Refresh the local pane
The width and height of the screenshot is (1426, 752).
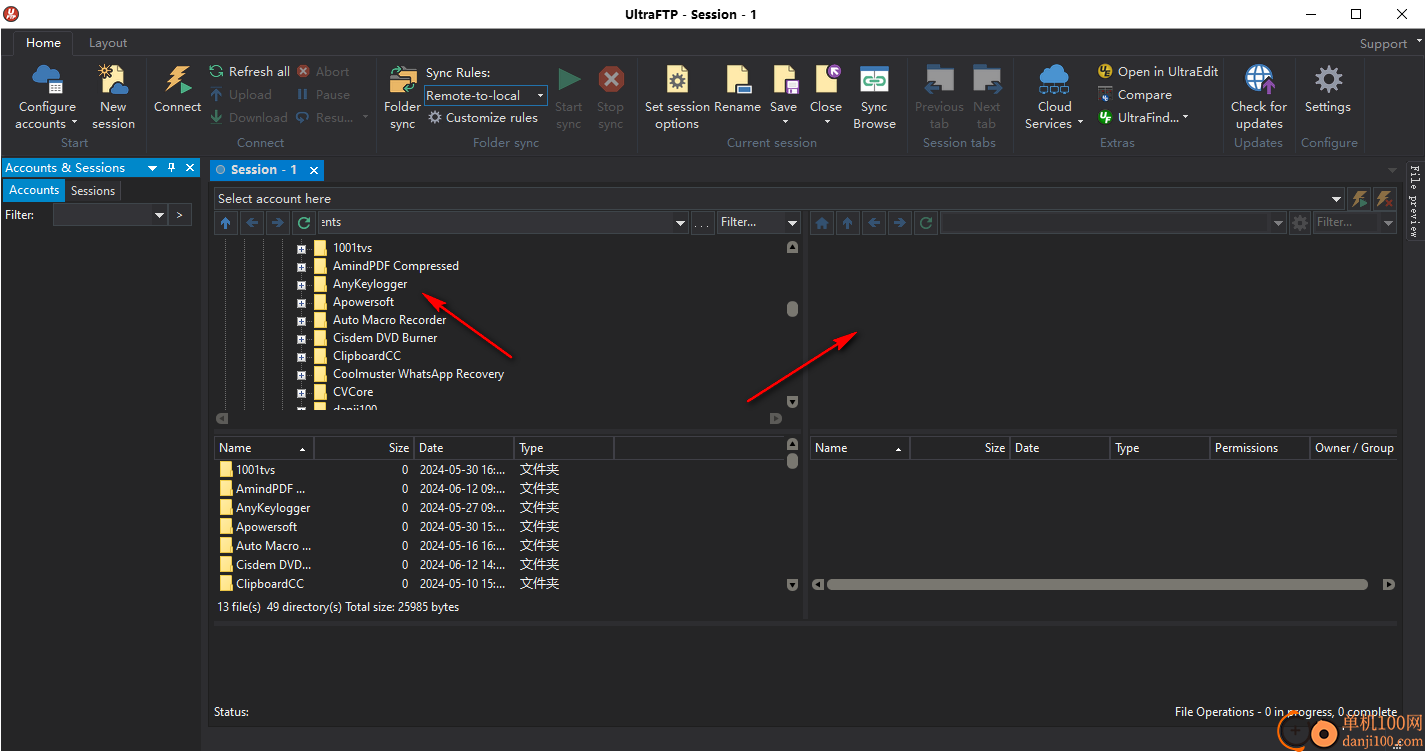click(304, 223)
